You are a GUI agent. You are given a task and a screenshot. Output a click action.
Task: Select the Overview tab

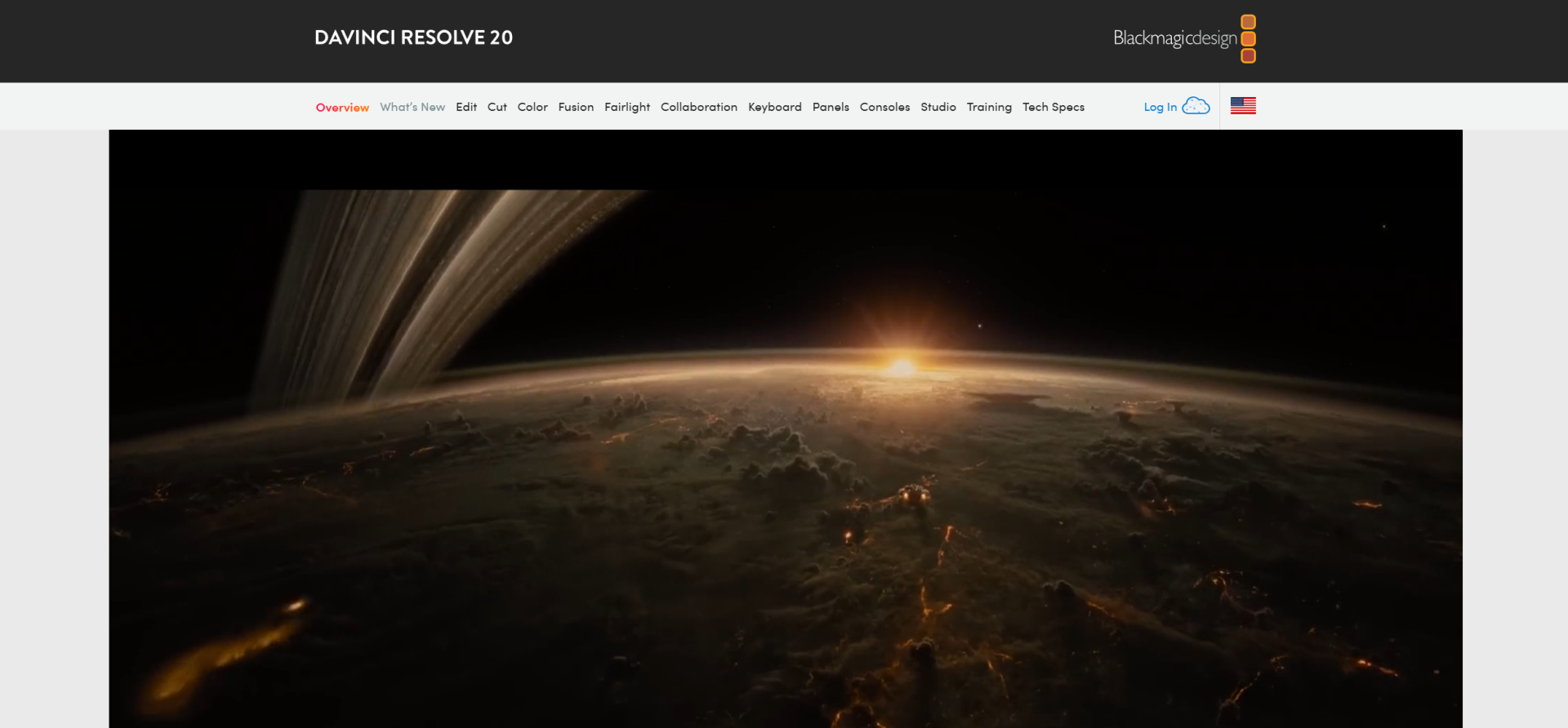click(342, 107)
